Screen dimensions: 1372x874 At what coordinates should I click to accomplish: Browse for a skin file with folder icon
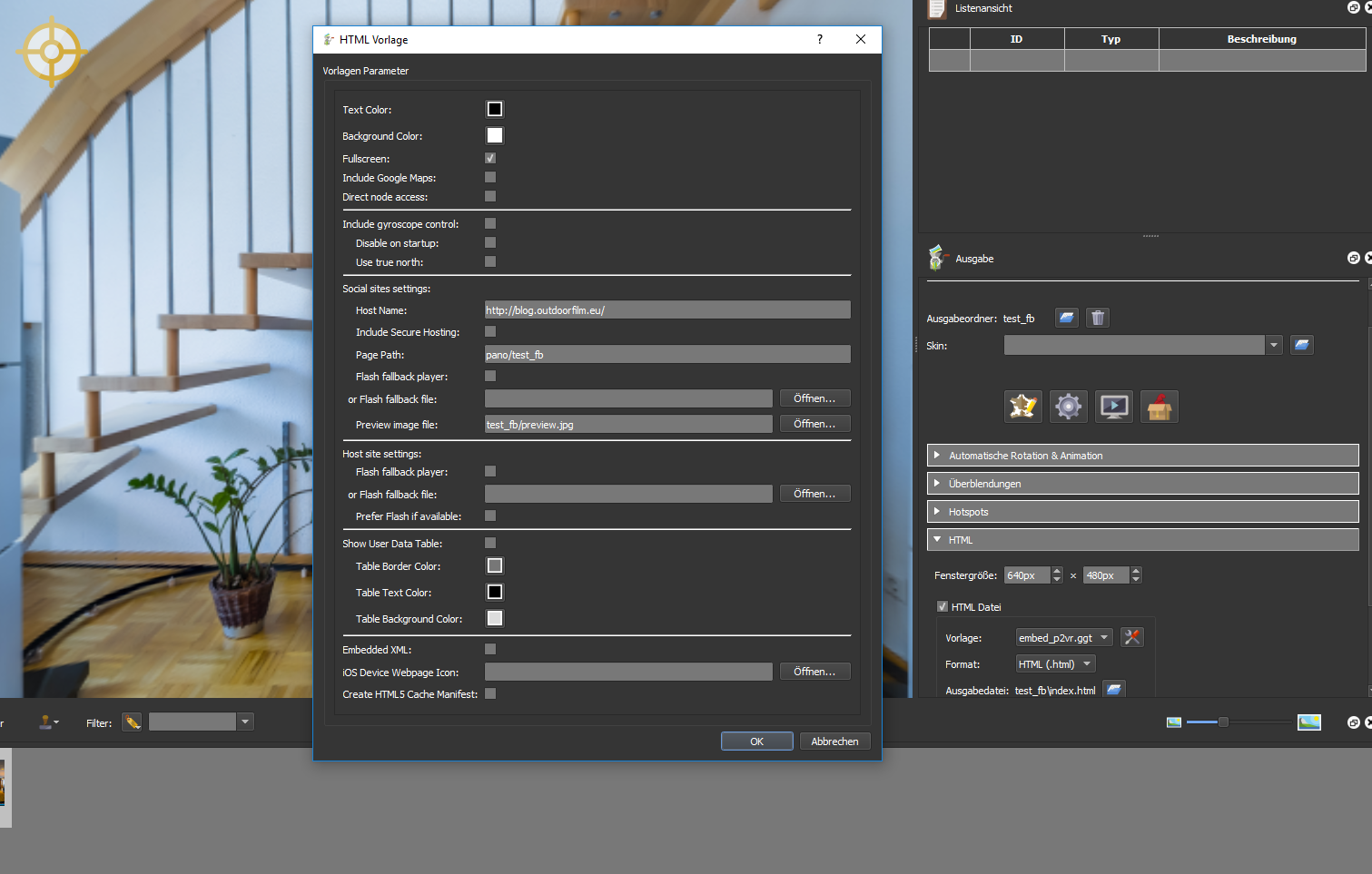tap(1301, 345)
